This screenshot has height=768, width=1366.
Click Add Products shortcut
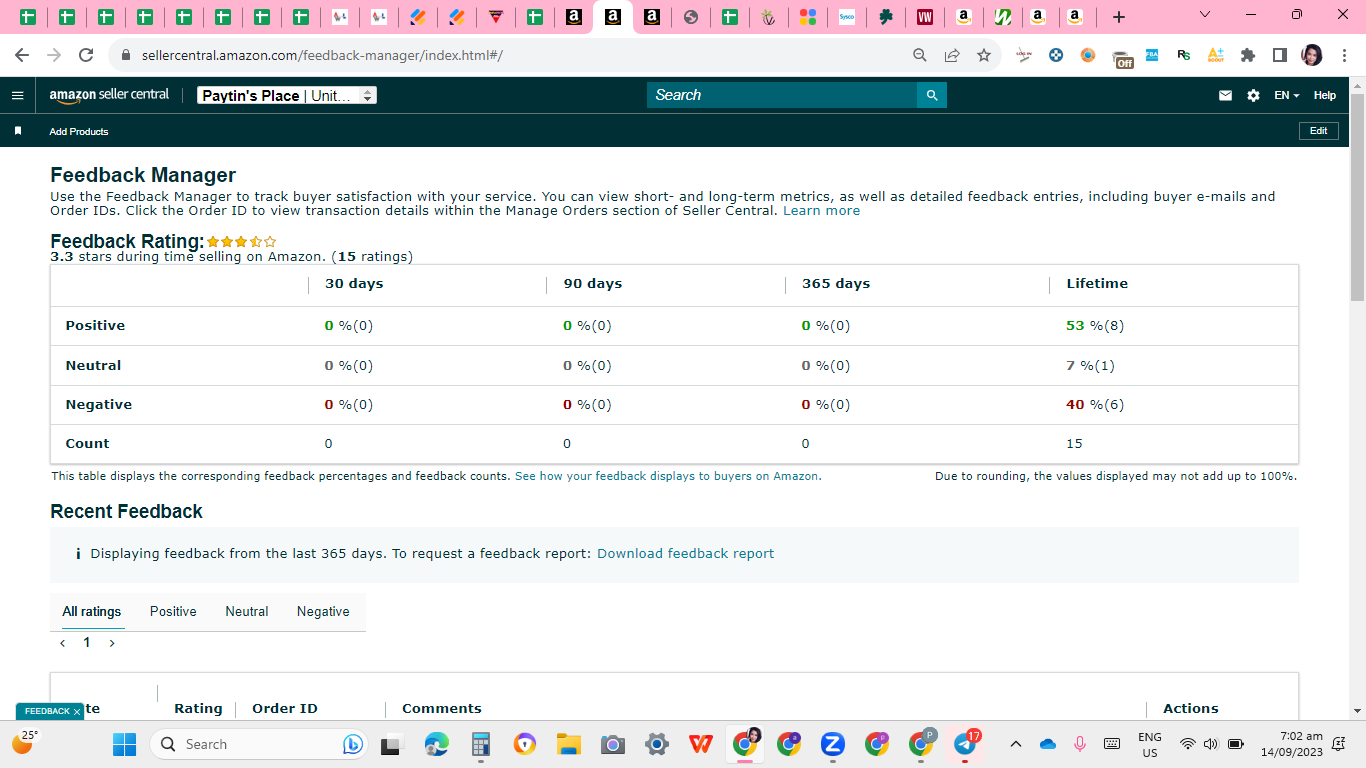pos(79,131)
